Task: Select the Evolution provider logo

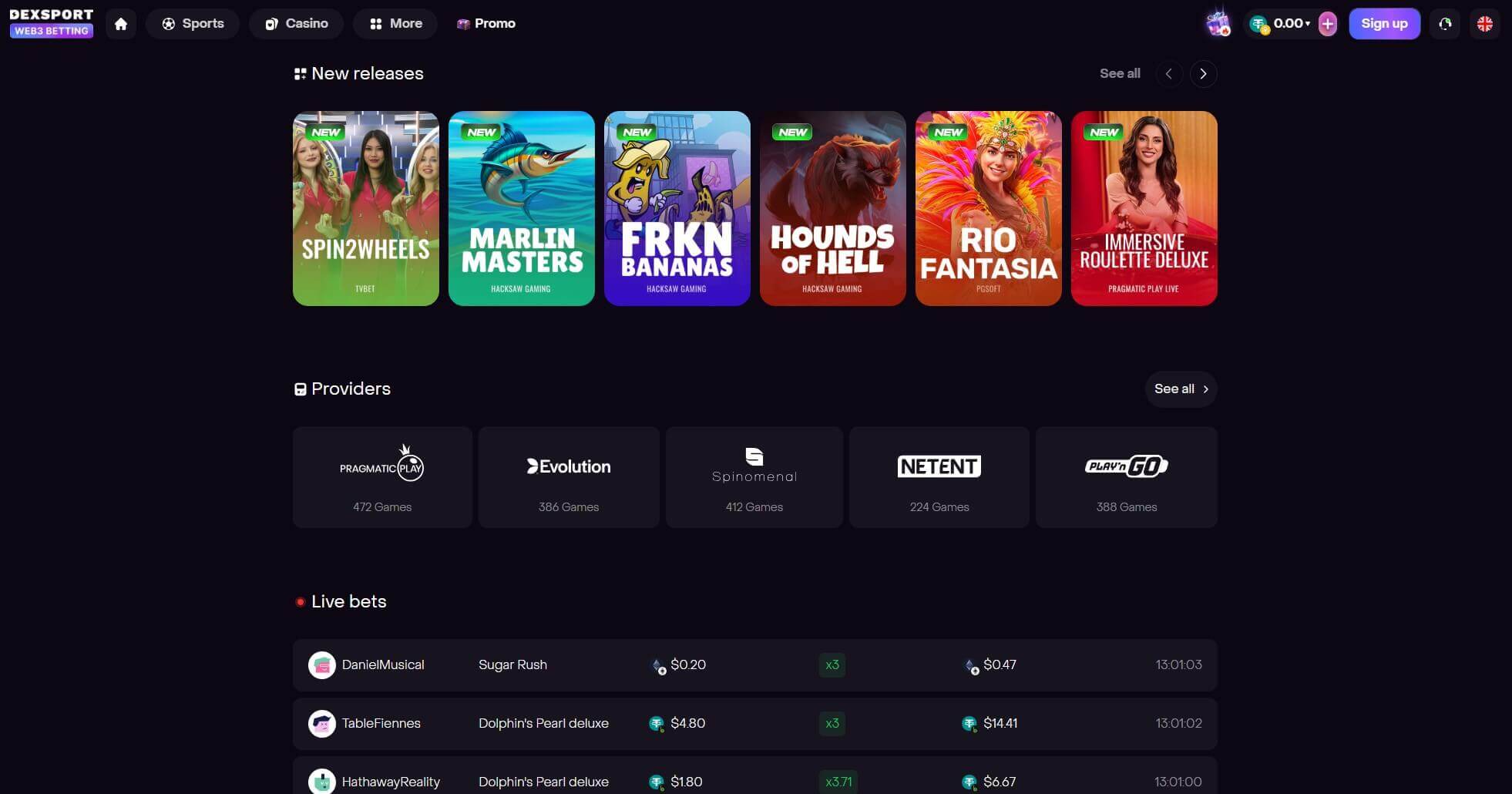Action: pos(569,466)
